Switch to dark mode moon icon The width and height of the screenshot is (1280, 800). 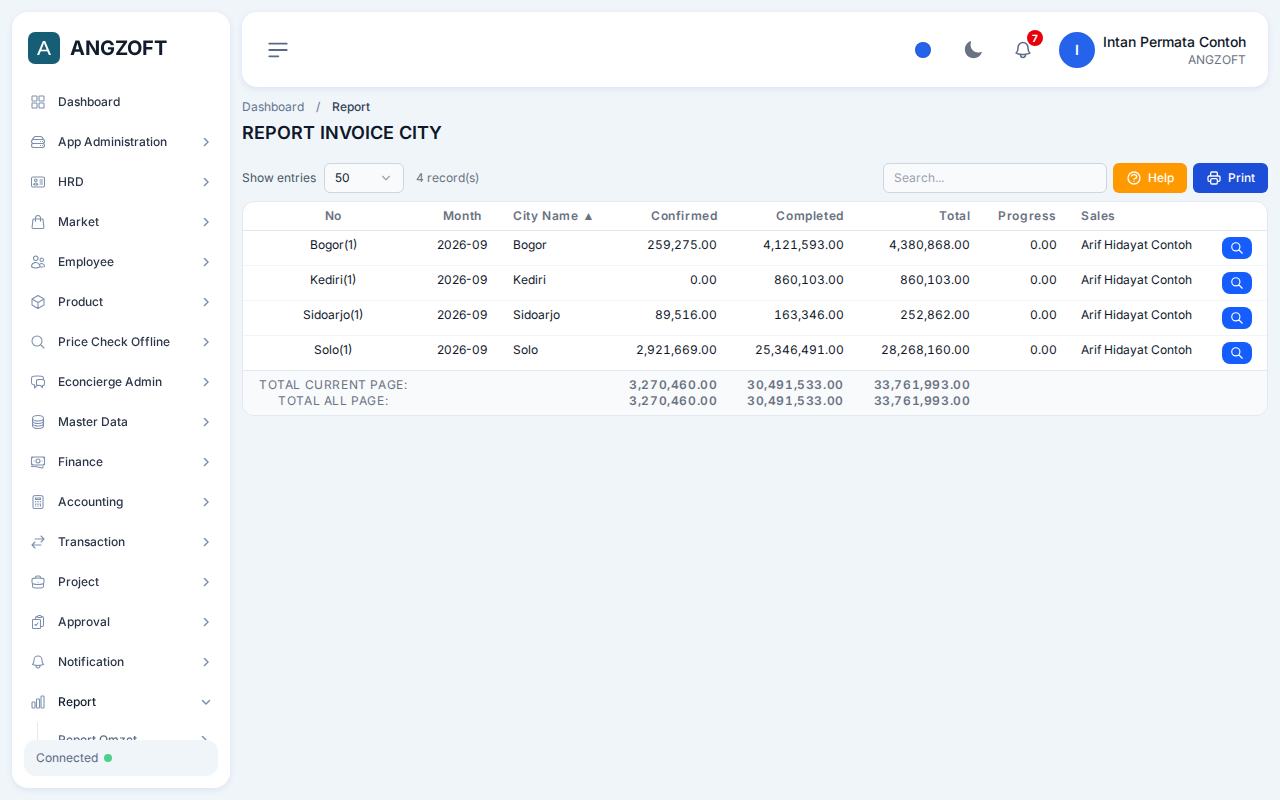(x=973, y=50)
